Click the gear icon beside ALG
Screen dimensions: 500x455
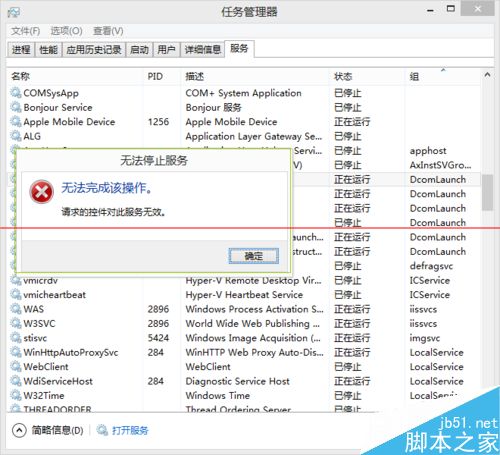(16, 136)
